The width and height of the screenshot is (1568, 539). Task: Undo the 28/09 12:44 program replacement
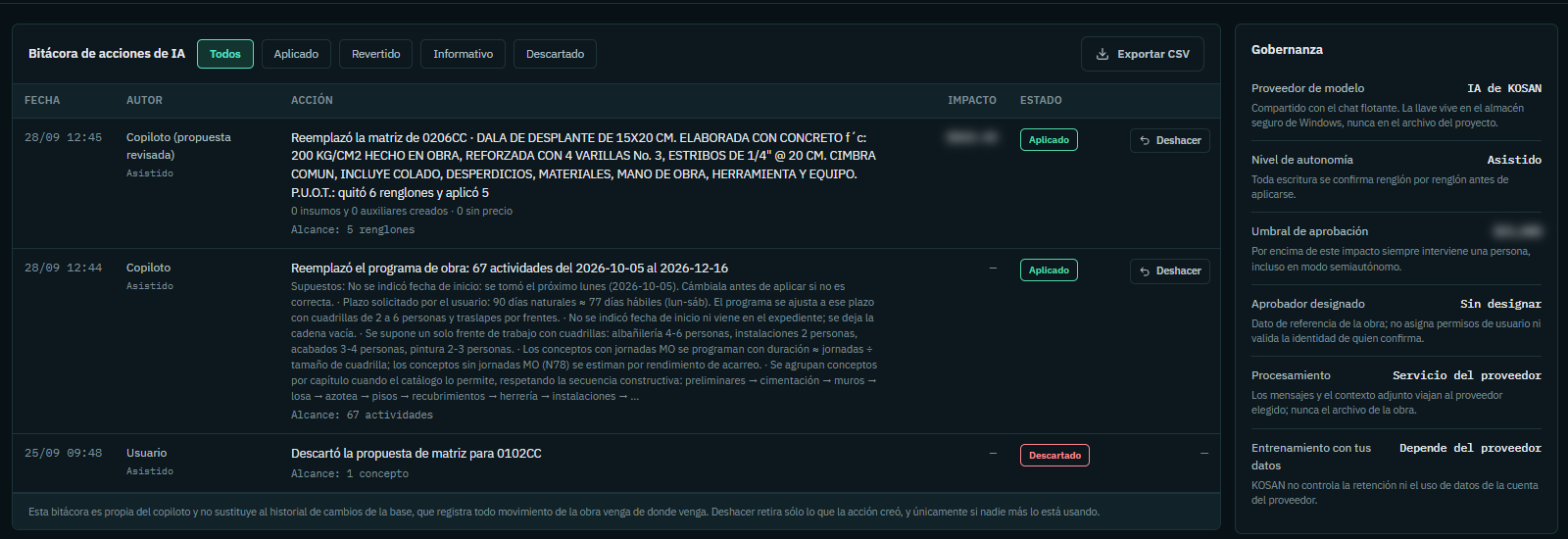[1170, 270]
